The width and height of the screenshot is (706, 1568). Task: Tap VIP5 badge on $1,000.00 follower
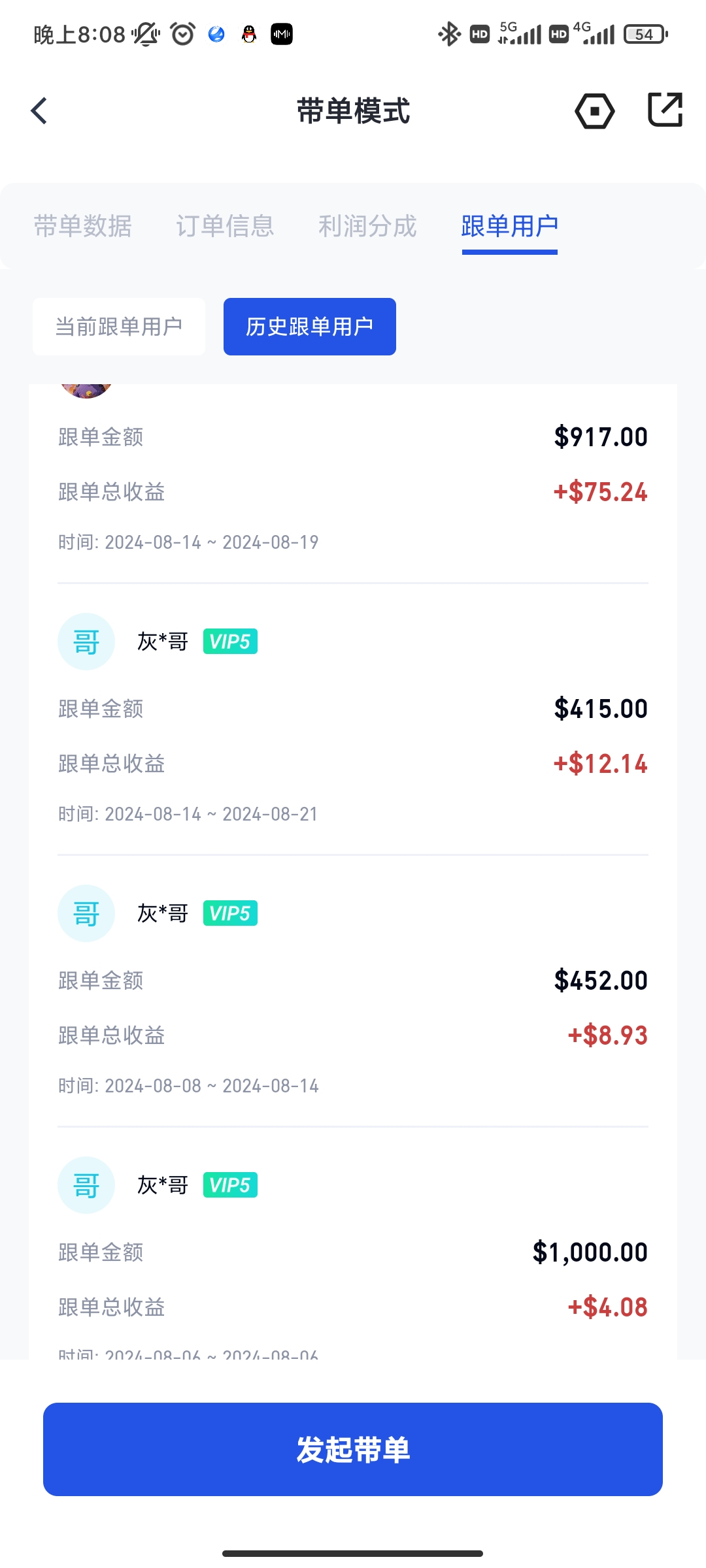click(230, 1185)
